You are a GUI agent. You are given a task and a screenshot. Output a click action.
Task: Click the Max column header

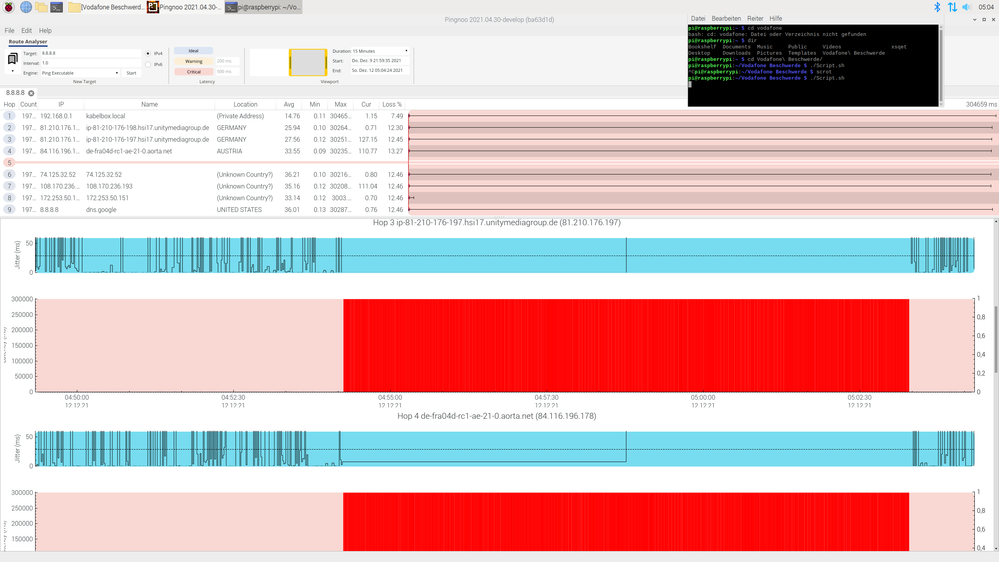tap(340, 104)
